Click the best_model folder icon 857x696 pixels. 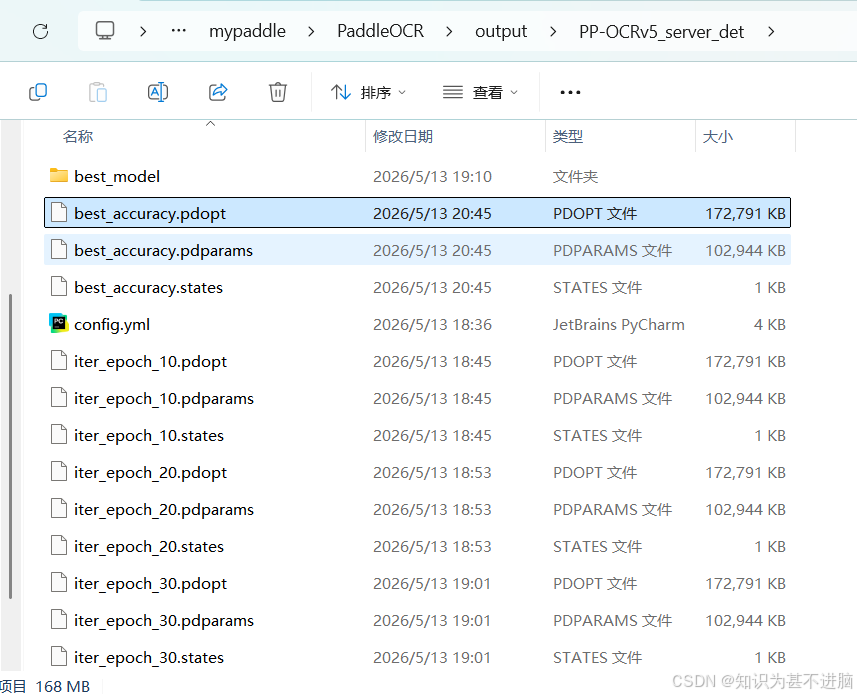59,176
